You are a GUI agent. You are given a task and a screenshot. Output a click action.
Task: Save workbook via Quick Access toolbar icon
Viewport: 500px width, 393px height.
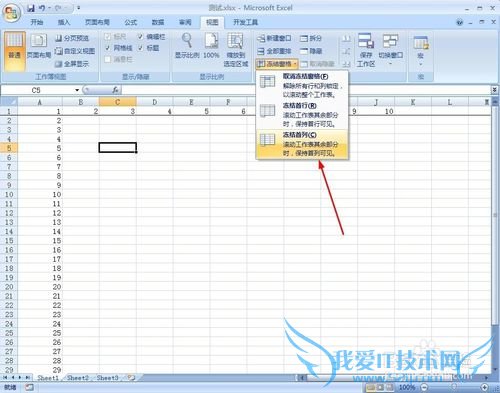(31, 8)
